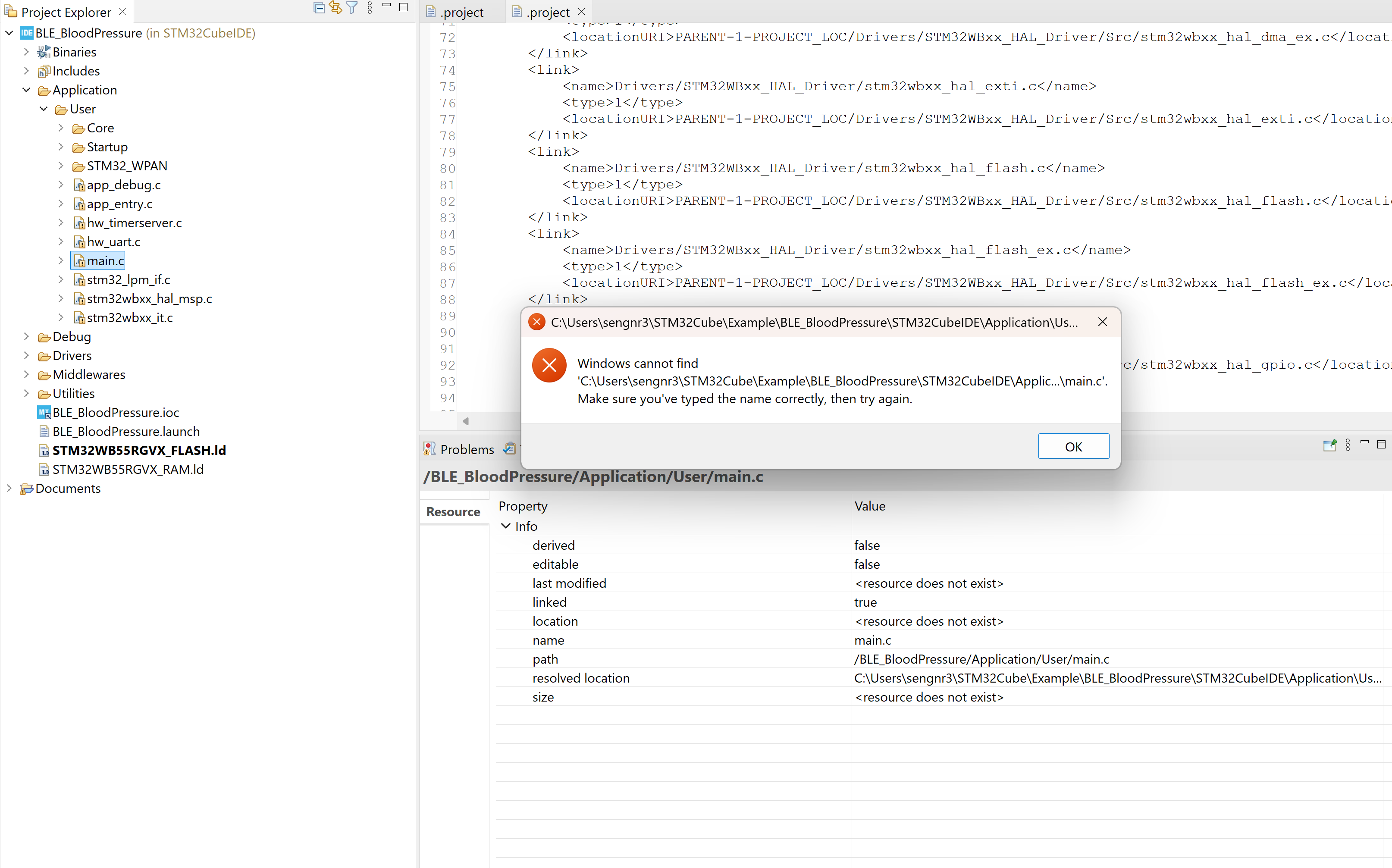Image resolution: width=1392 pixels, height=868 pixels.
Task: Toggle Link with Editor arrows icon
Action: point(336,8)
